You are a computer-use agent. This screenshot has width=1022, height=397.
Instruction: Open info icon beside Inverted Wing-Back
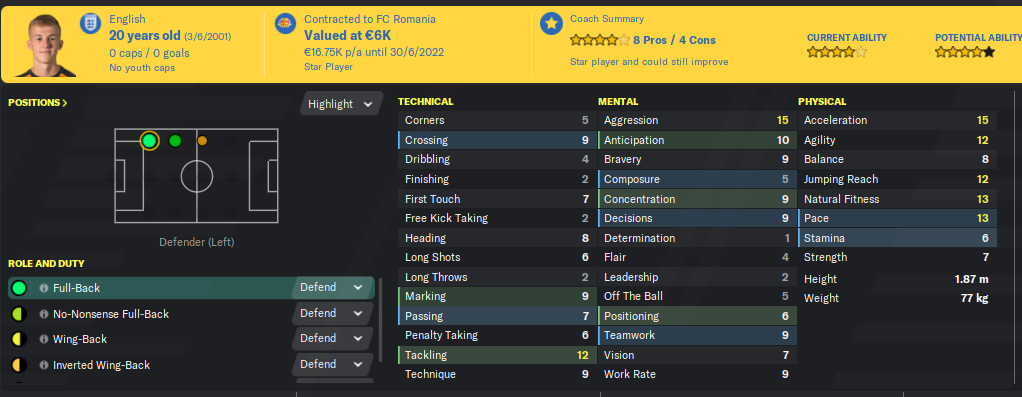coord(44,365)
